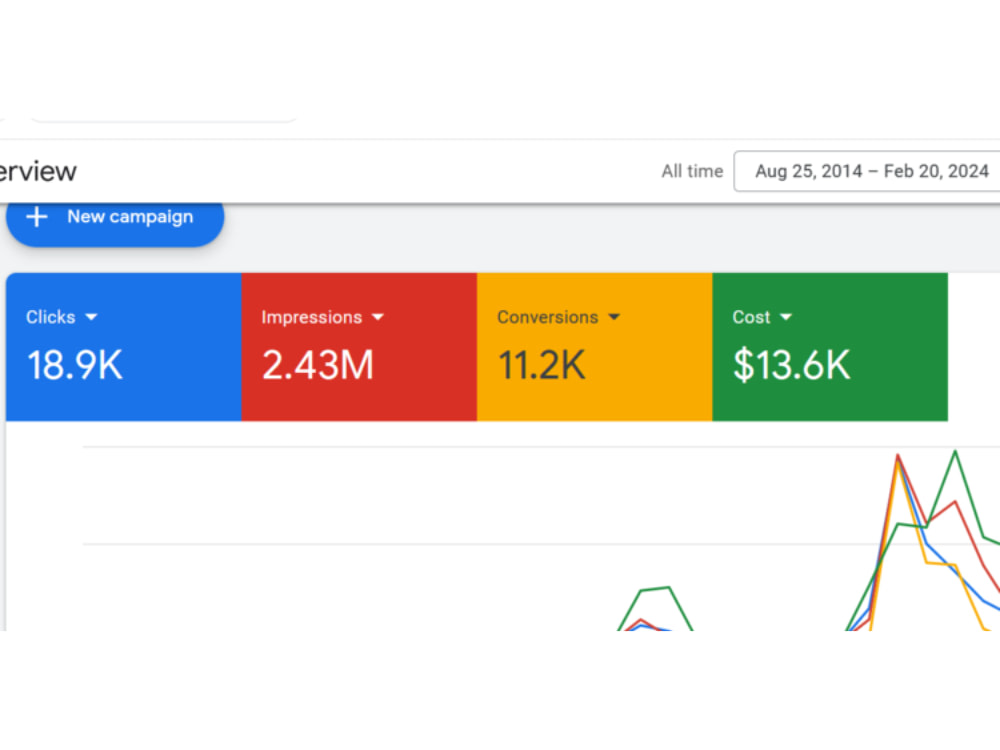Open the Conversions metric dropdown arrow

coord(614,317)
